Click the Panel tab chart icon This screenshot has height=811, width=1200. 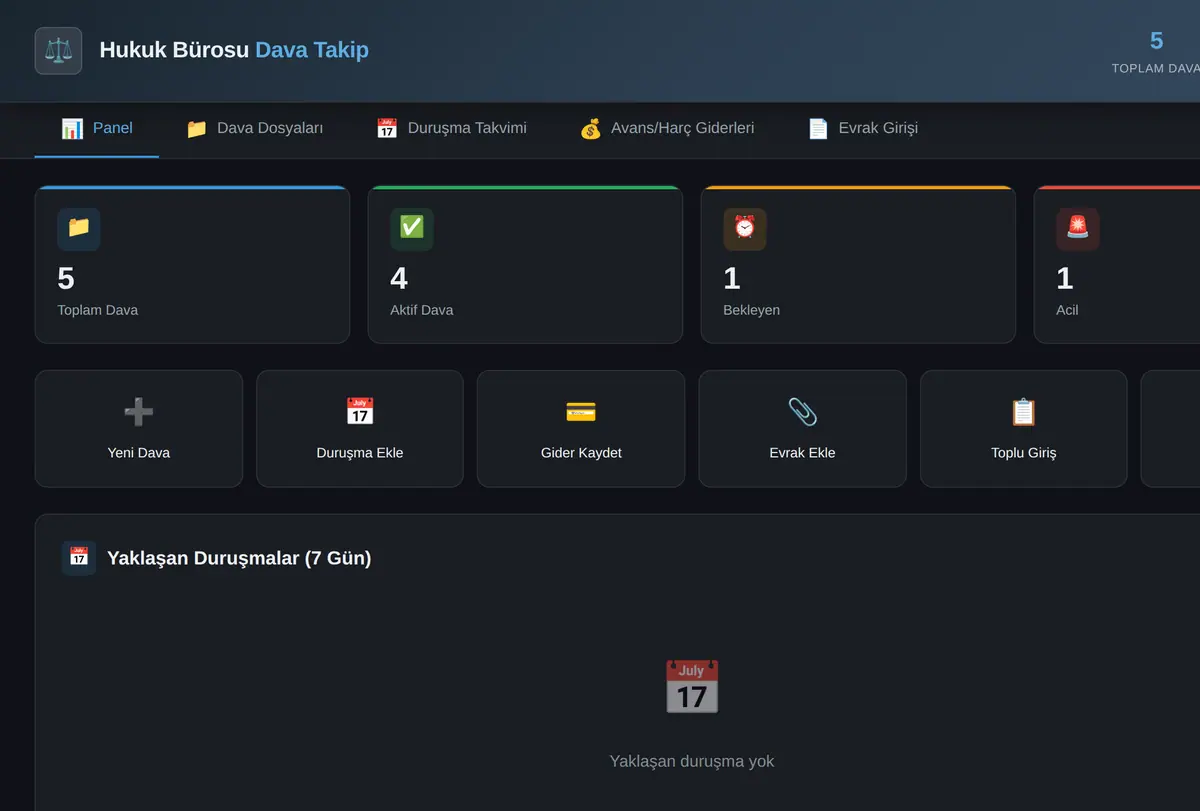pyautogui.click(x=72, y=128)
